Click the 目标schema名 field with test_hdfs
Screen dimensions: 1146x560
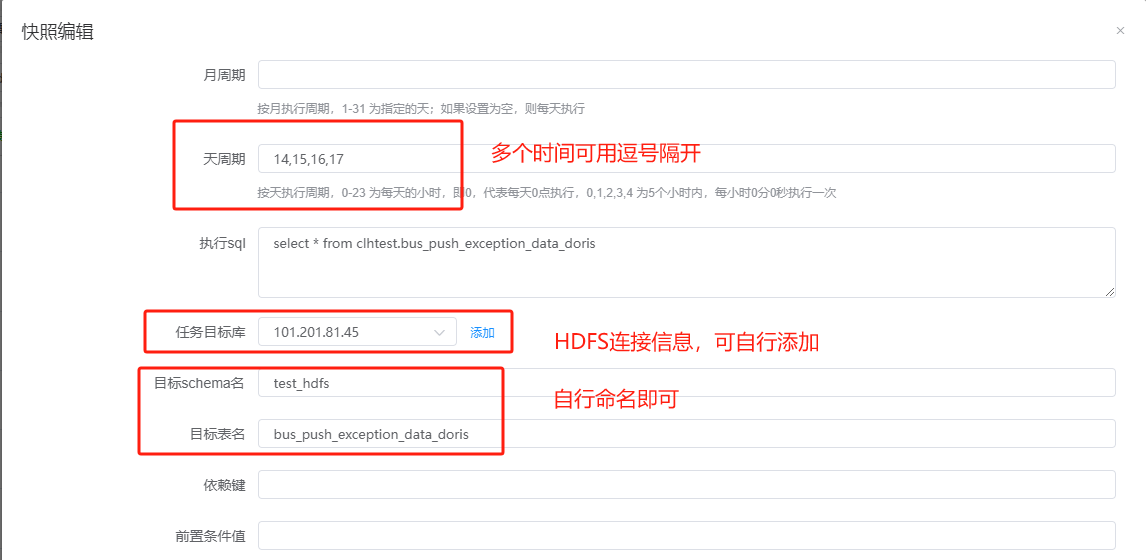point(686,383)
